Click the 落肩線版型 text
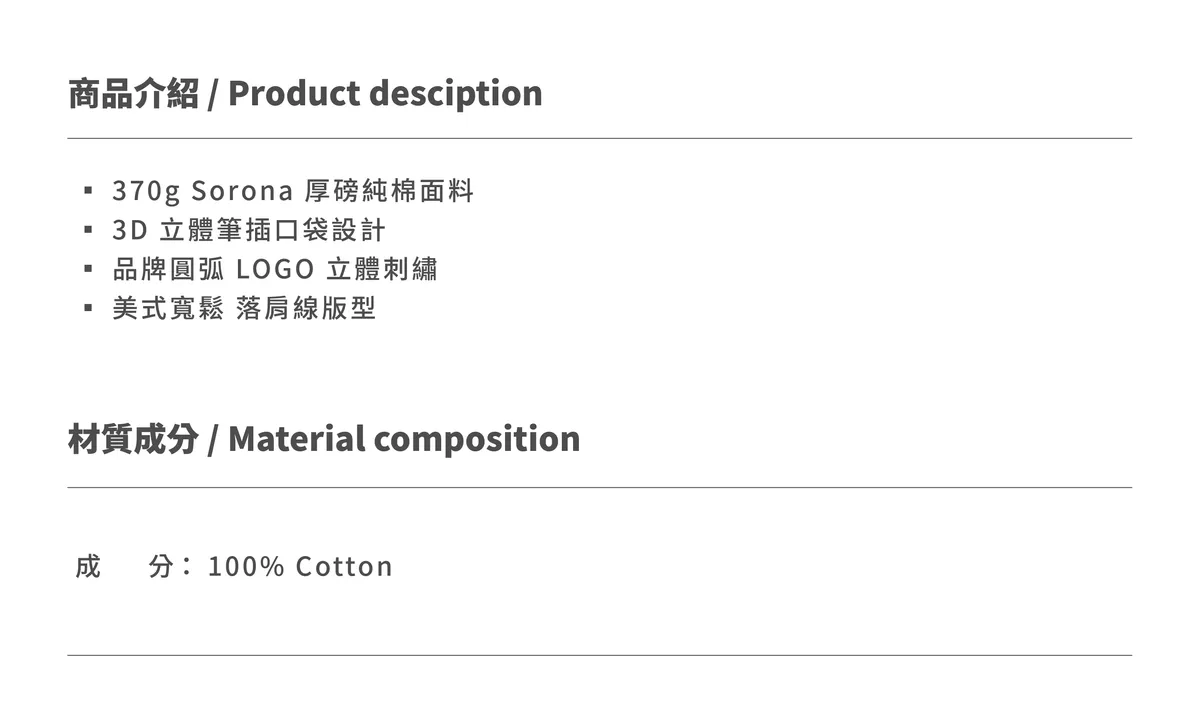 [x=306, y=308]
